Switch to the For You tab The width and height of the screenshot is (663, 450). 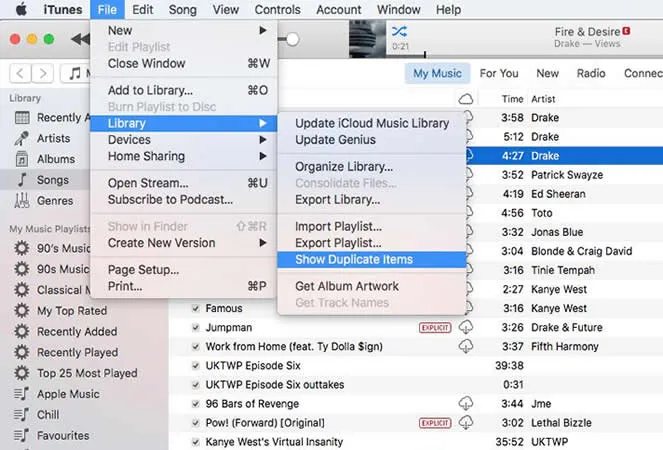[499, 73]
